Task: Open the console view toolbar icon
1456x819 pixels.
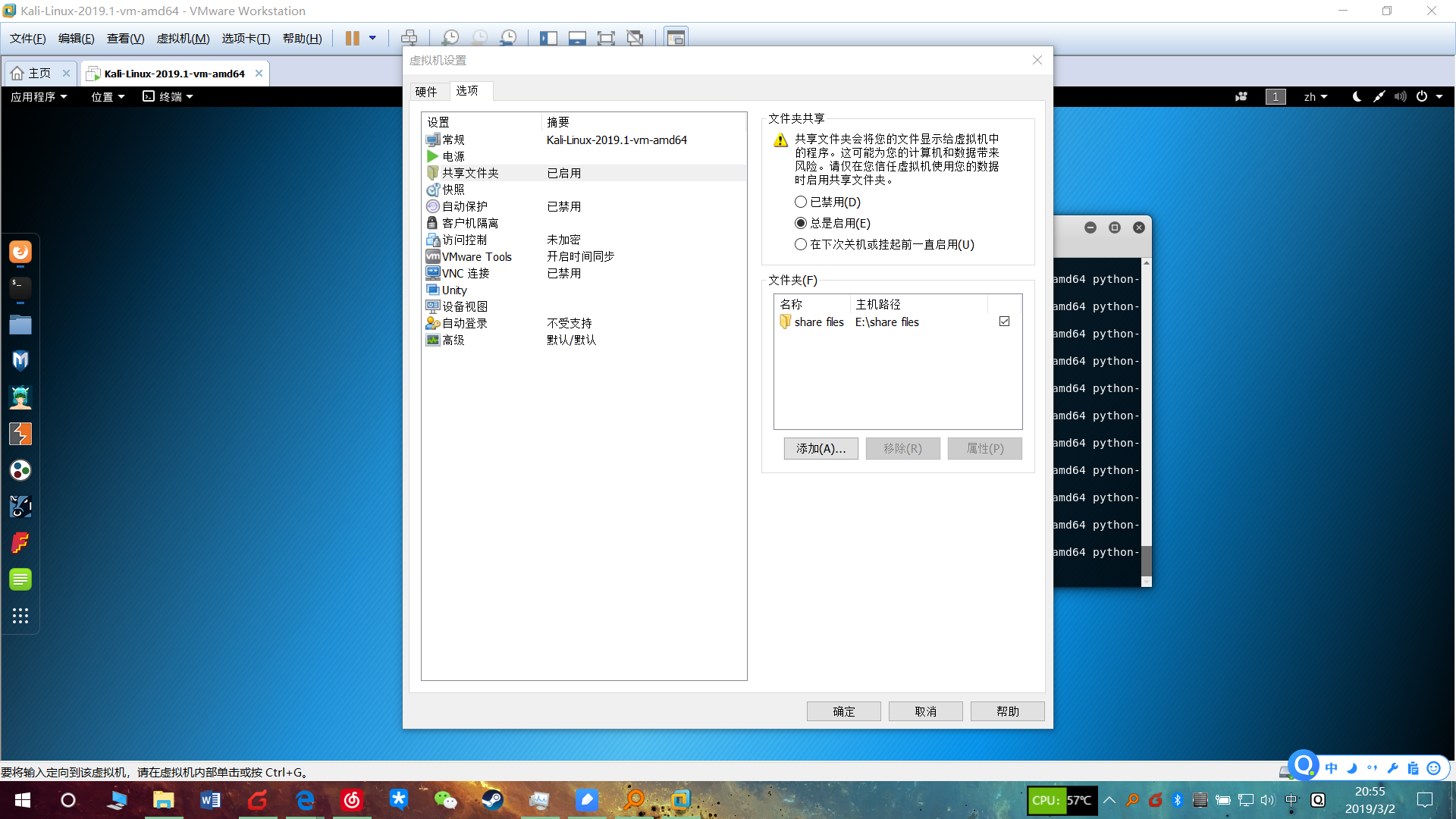Action: pyautogui.click(x=676, y=38)
